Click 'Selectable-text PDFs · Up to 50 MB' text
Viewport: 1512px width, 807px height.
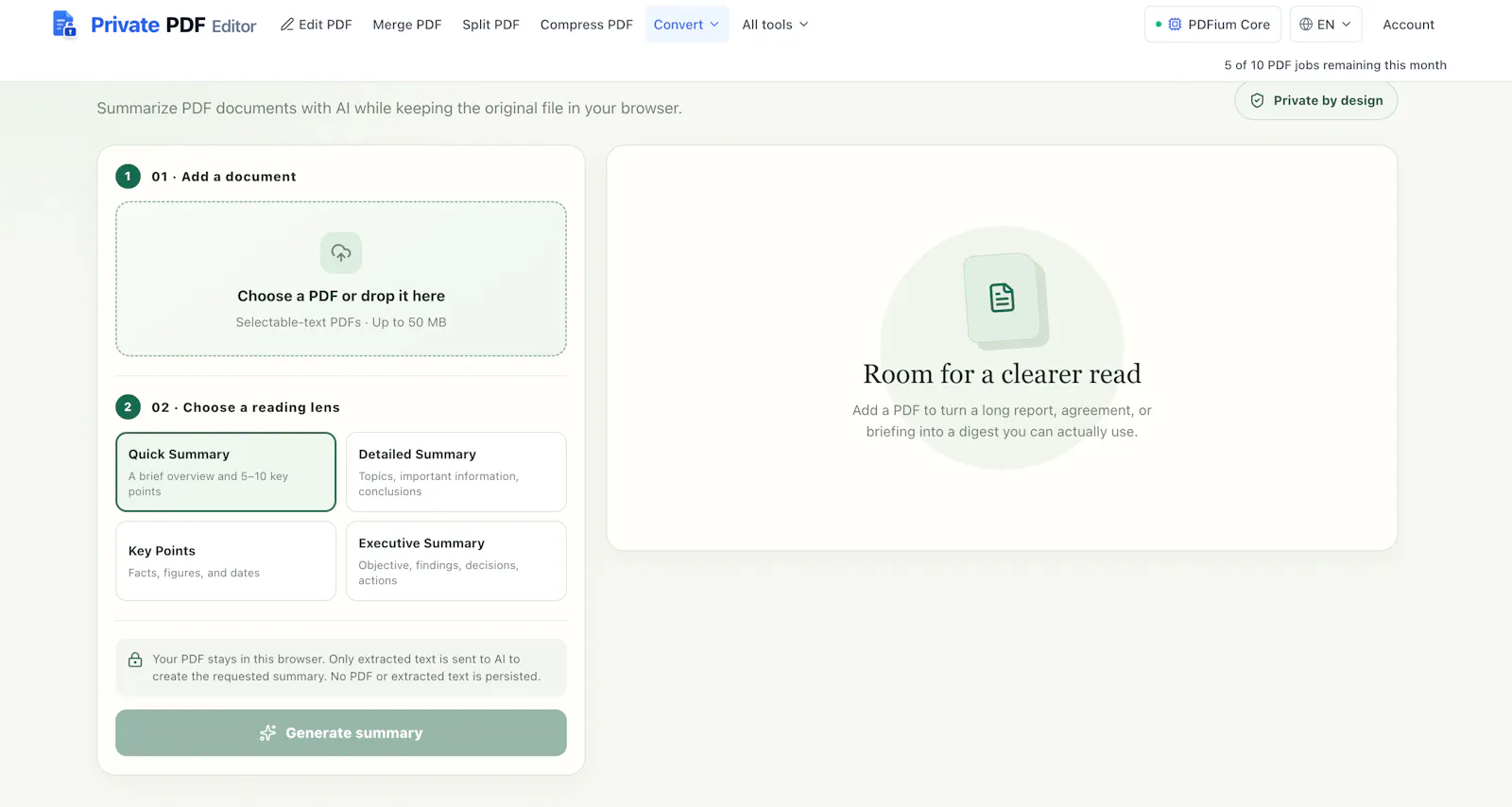(x=341, y=322)
